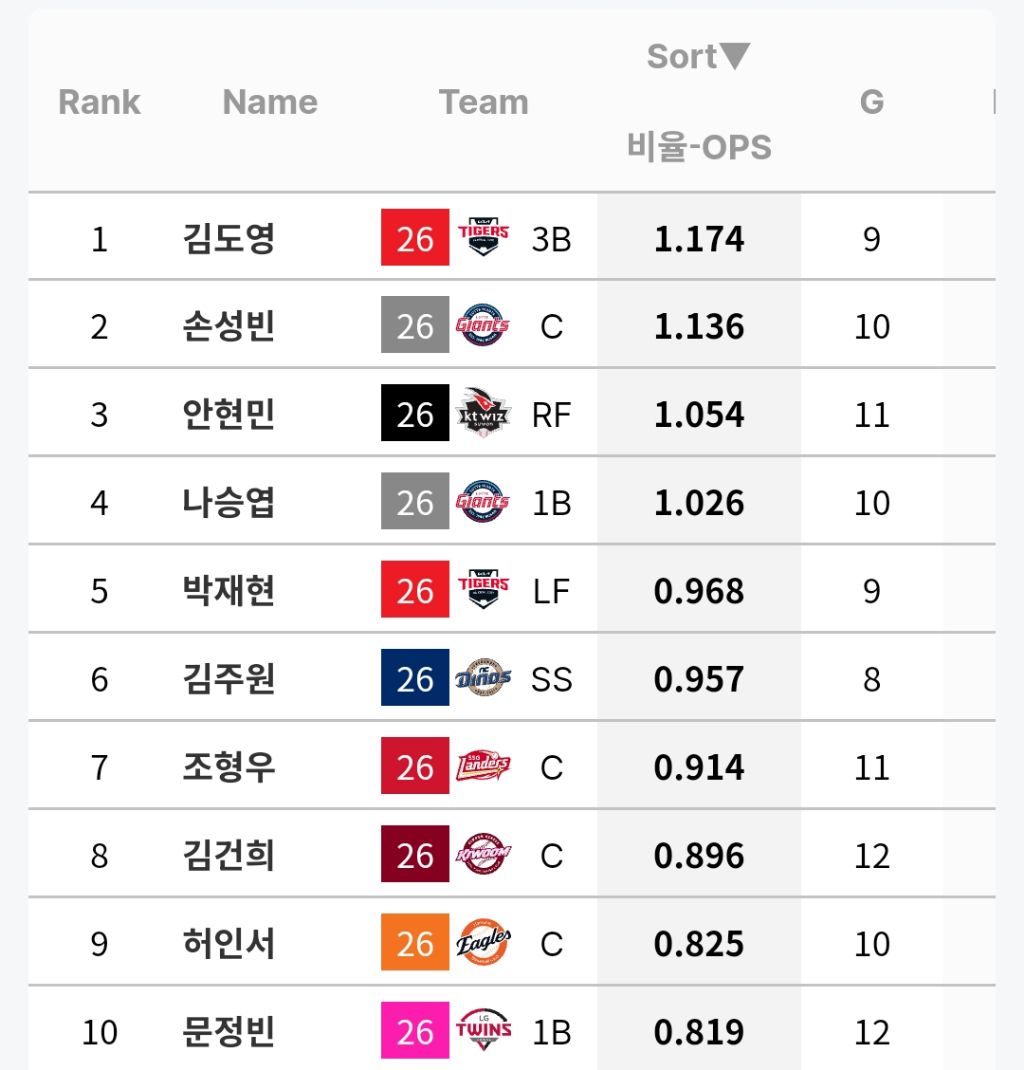Click the orange 26 badge for 허인서
The image size is (1024, 1070).
click(x=415, y=942)
